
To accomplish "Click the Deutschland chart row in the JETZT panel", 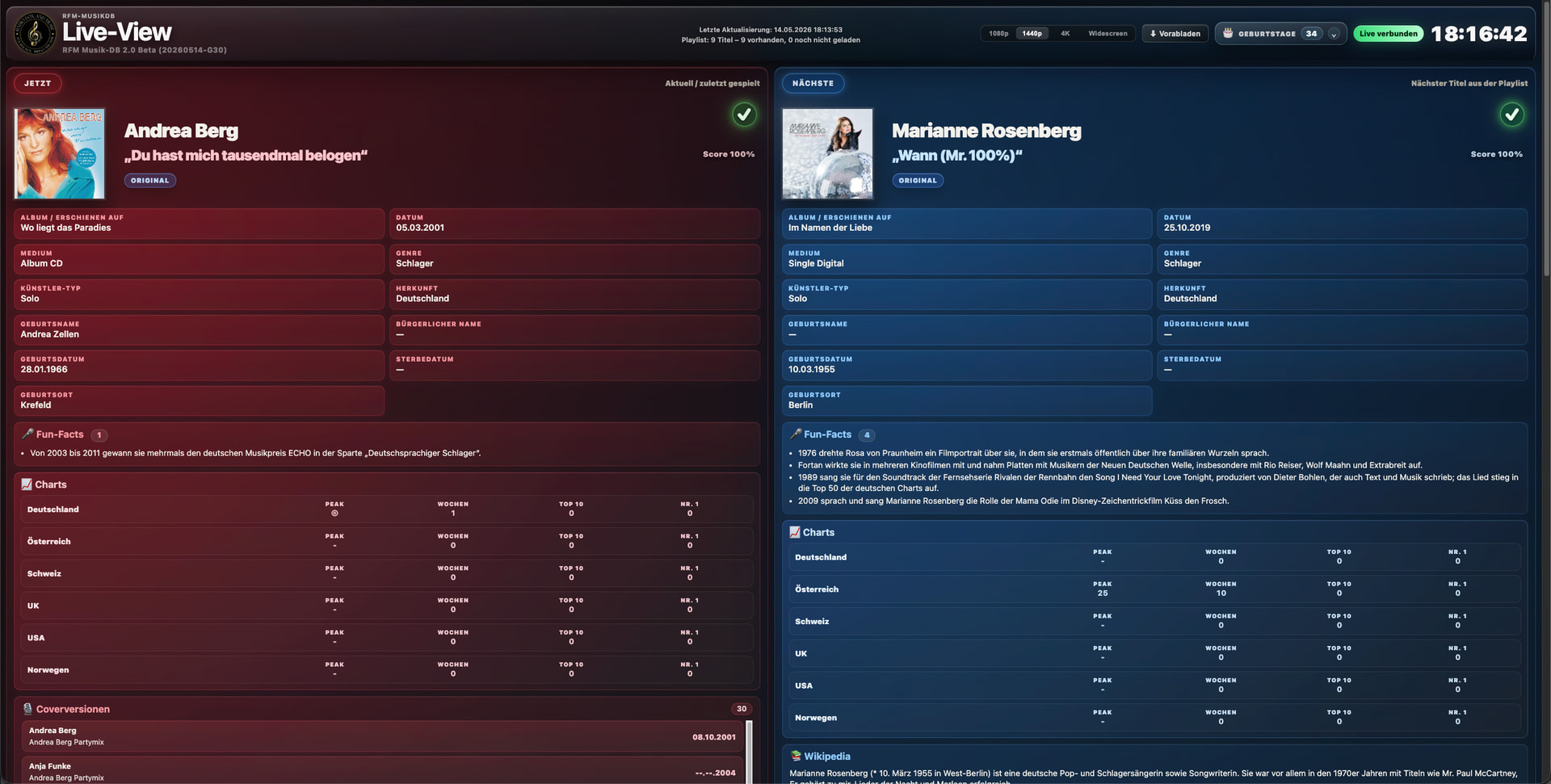I will pyautogui.click(x=387, y=509).
